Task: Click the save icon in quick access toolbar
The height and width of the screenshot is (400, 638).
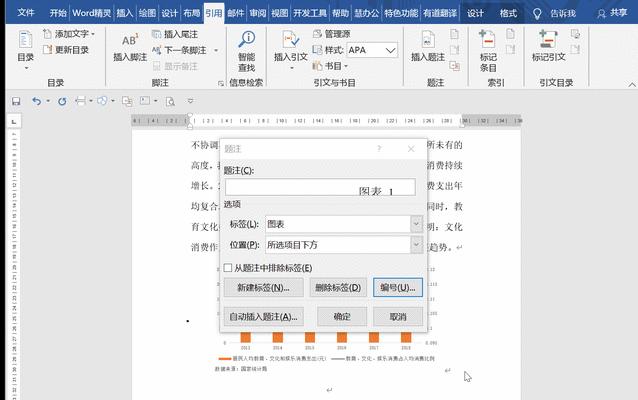Action: [16, 101]
